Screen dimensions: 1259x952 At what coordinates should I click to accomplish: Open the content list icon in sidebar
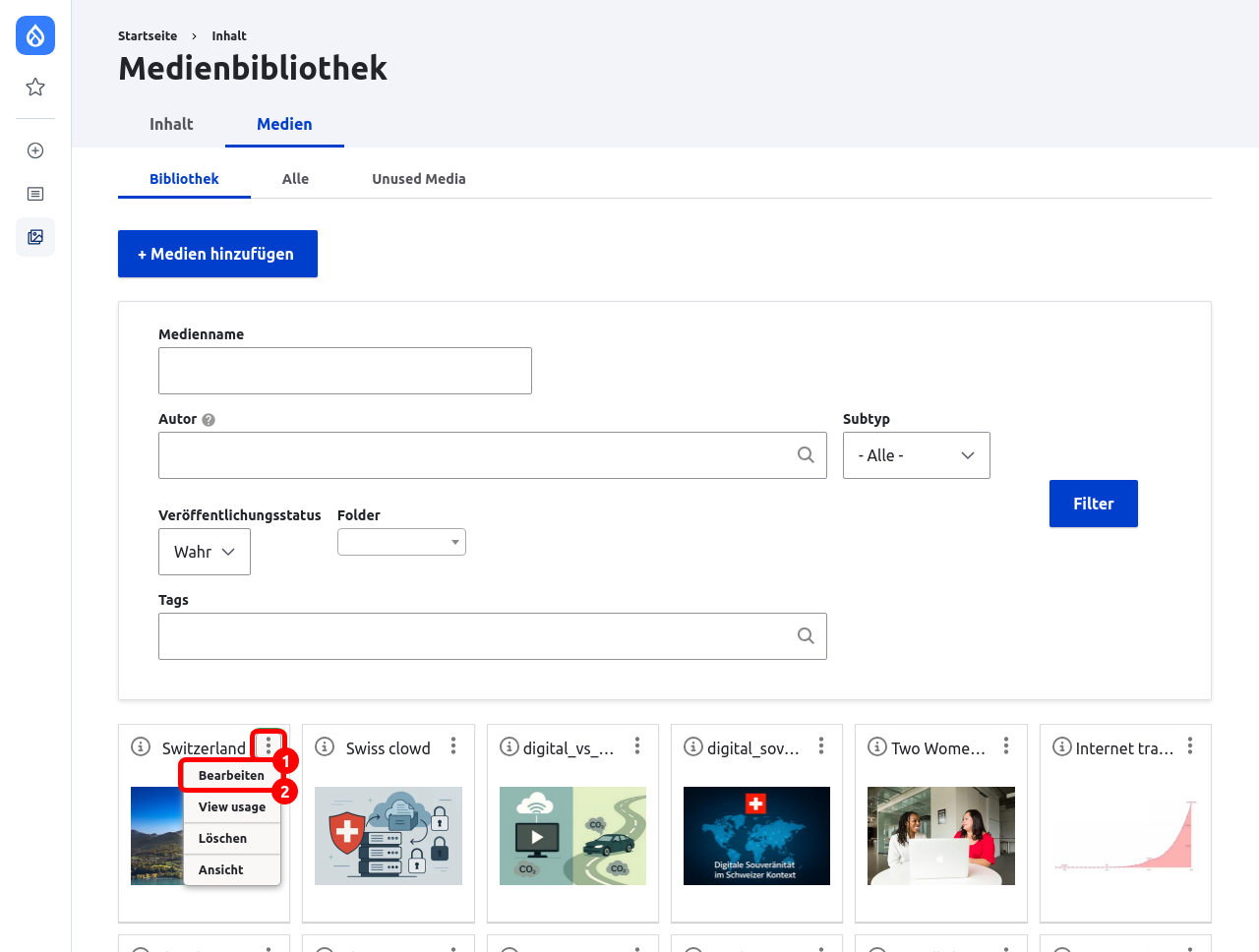coord(35,194)
